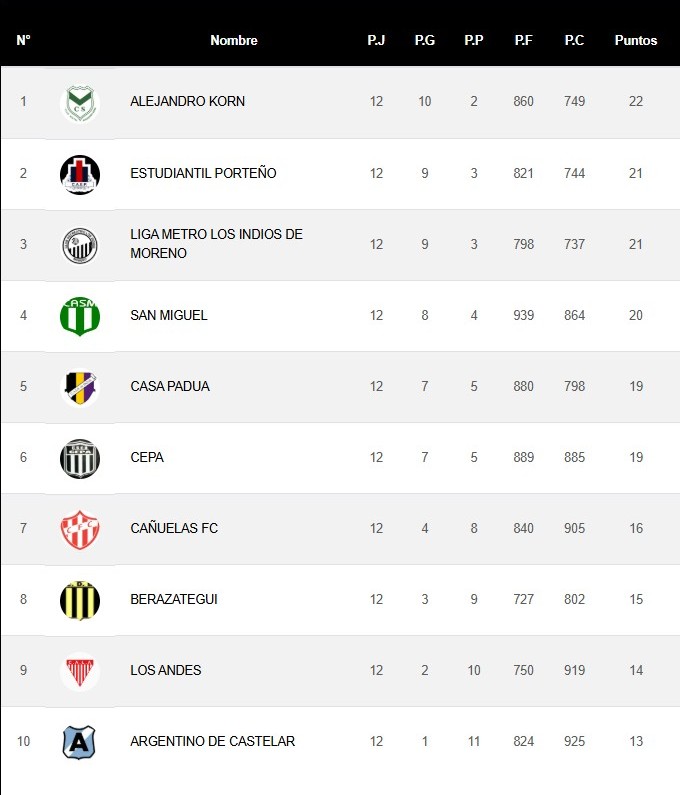Open the ALEJANDRO KORN team name
Image resolution: width=680 pixels, height=795 pixels.
[187, 102]
